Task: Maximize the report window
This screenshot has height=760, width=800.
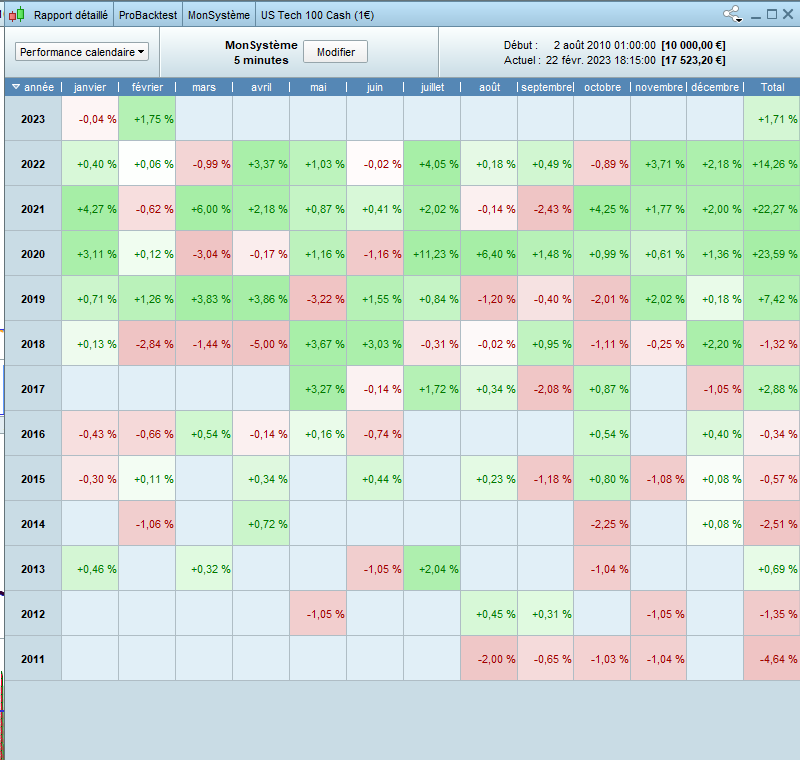Action: 772,14
